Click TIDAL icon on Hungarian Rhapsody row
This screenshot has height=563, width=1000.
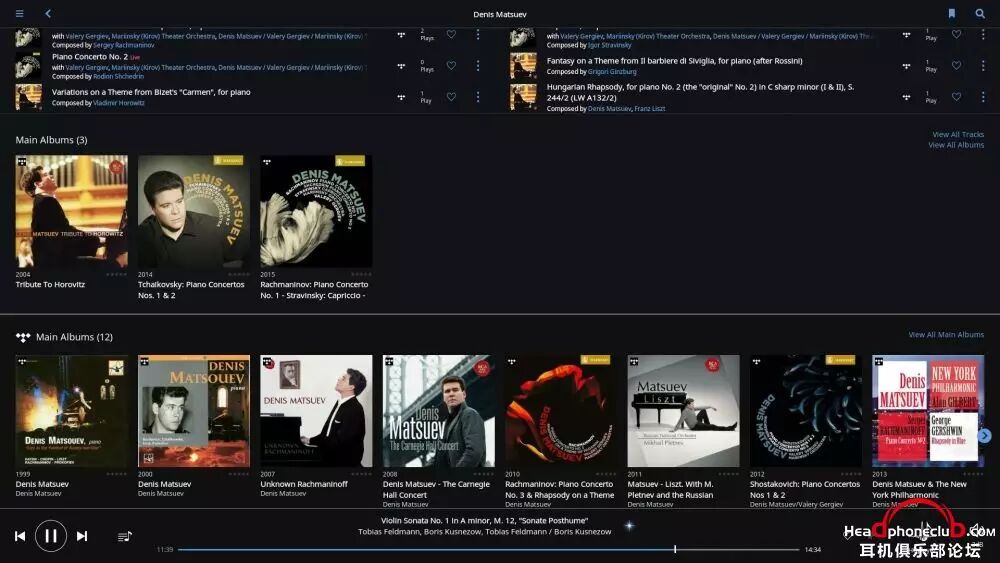pyautogui.click(x=906, y=97)
